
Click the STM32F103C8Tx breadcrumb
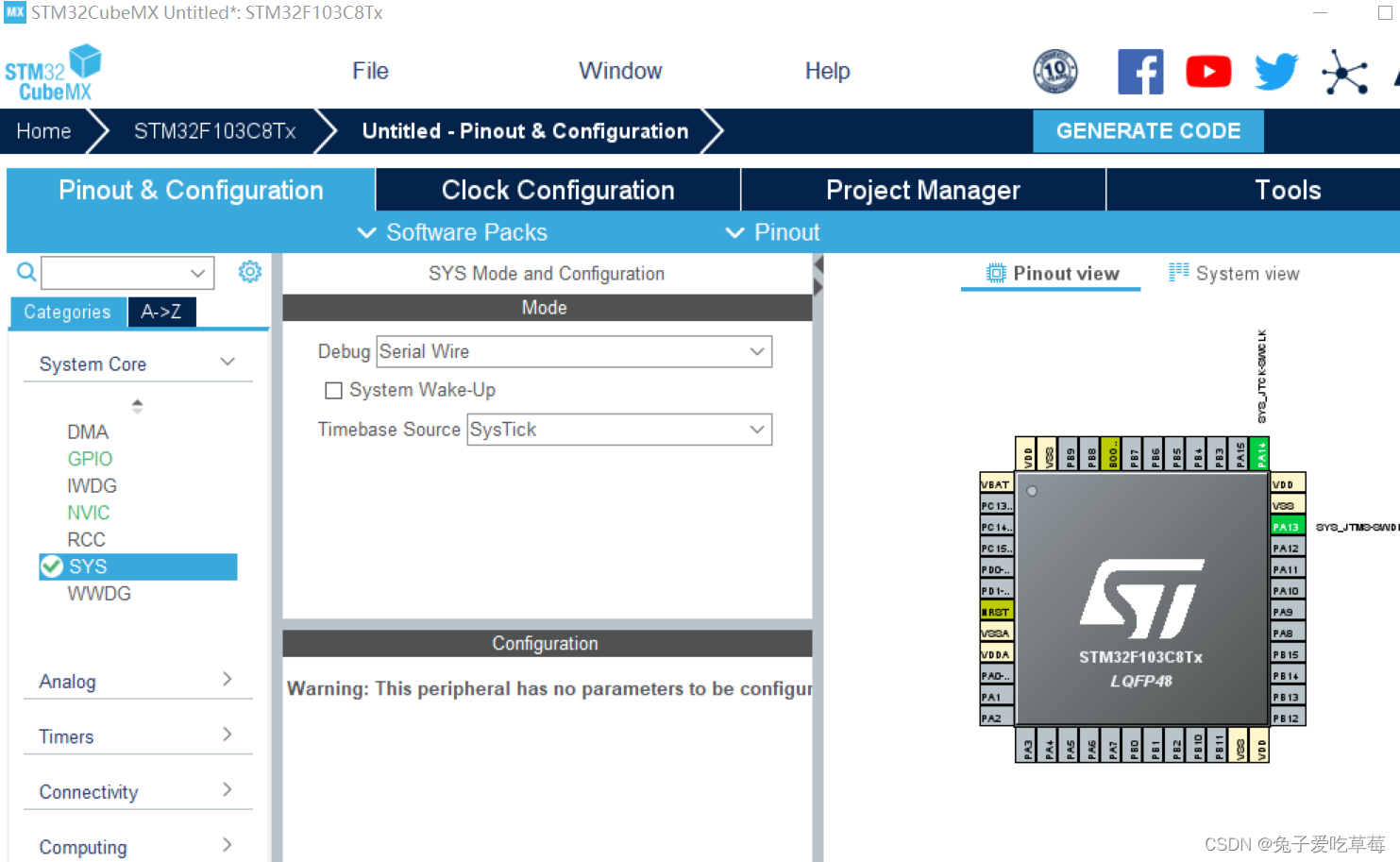(215, 131)
